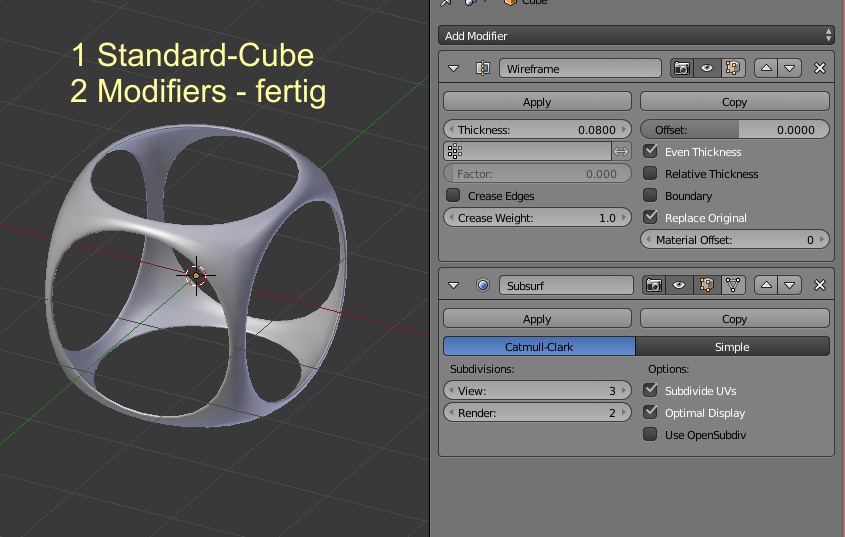Enable Boundary checkbox
This screenshot has width=845, height=537.
click(650, 196)
